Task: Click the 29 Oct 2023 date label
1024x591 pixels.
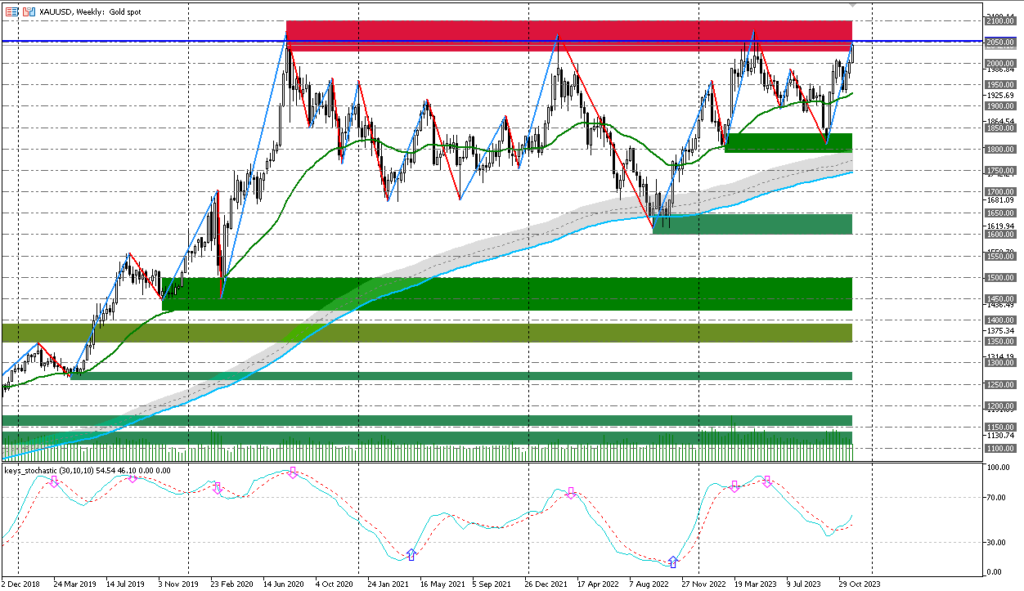Action: pos(858,581)
